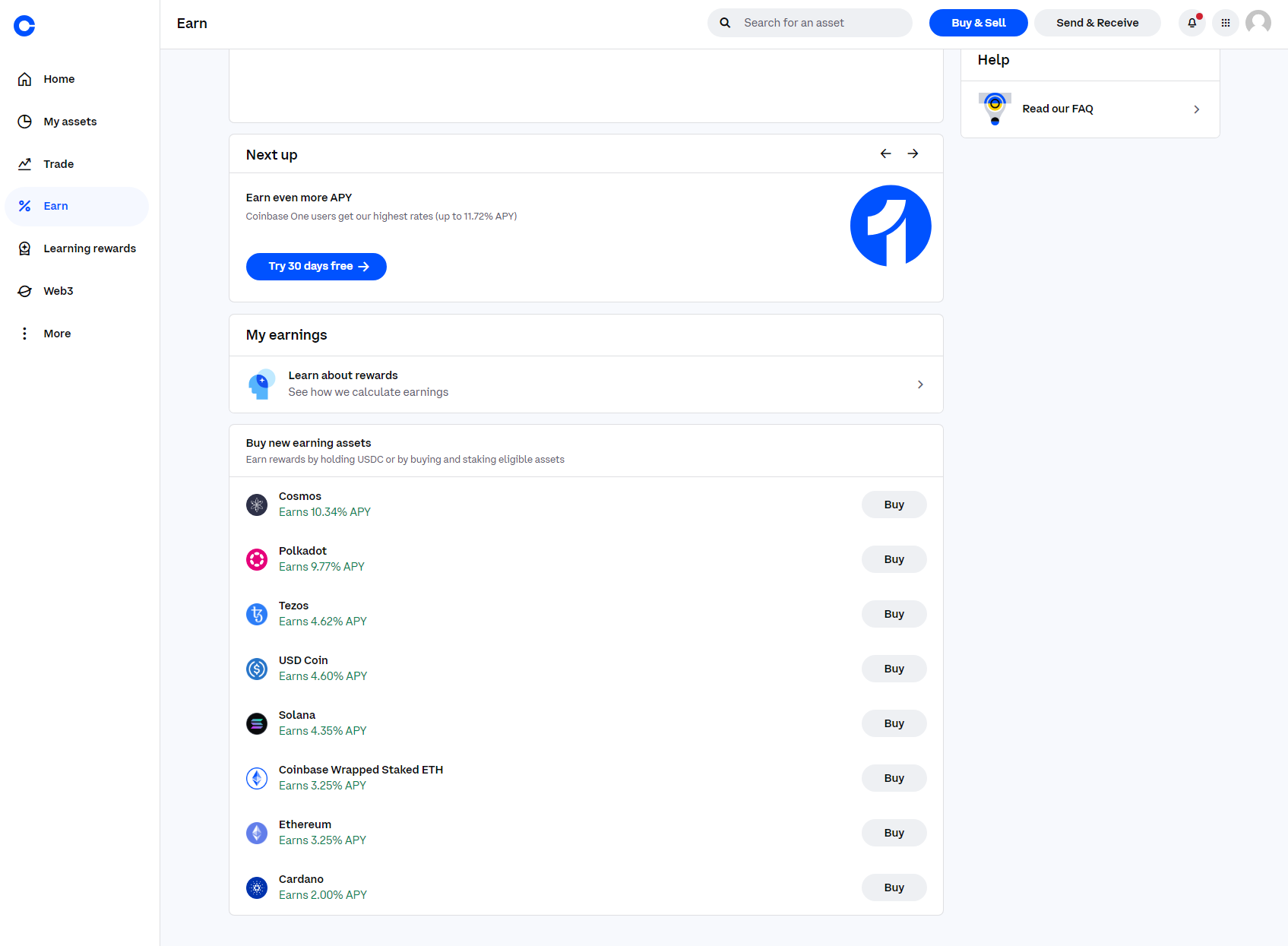Click the search magnifier icon
The image size is (1288, 946).
pos(725,23)
